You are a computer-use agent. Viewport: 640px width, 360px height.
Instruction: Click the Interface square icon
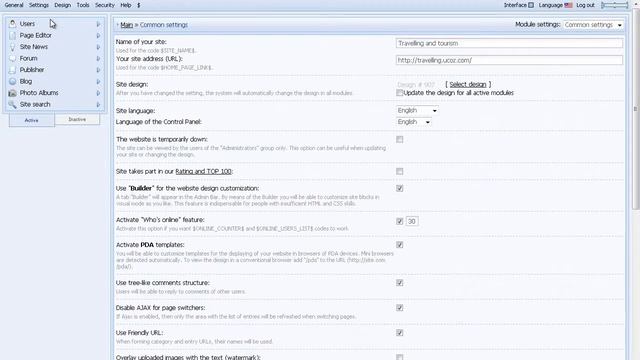(x=531, y=5)
